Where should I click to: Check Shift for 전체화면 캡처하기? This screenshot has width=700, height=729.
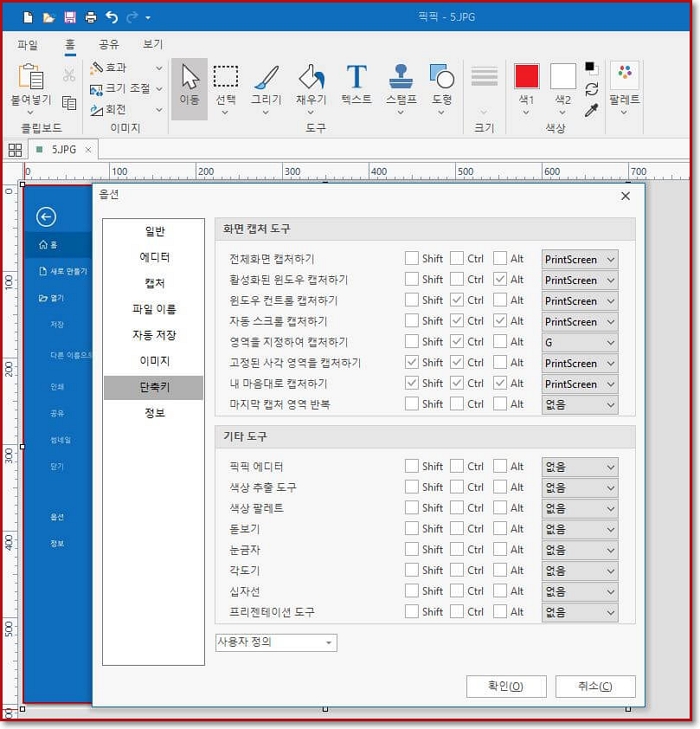tap(411, 258)
